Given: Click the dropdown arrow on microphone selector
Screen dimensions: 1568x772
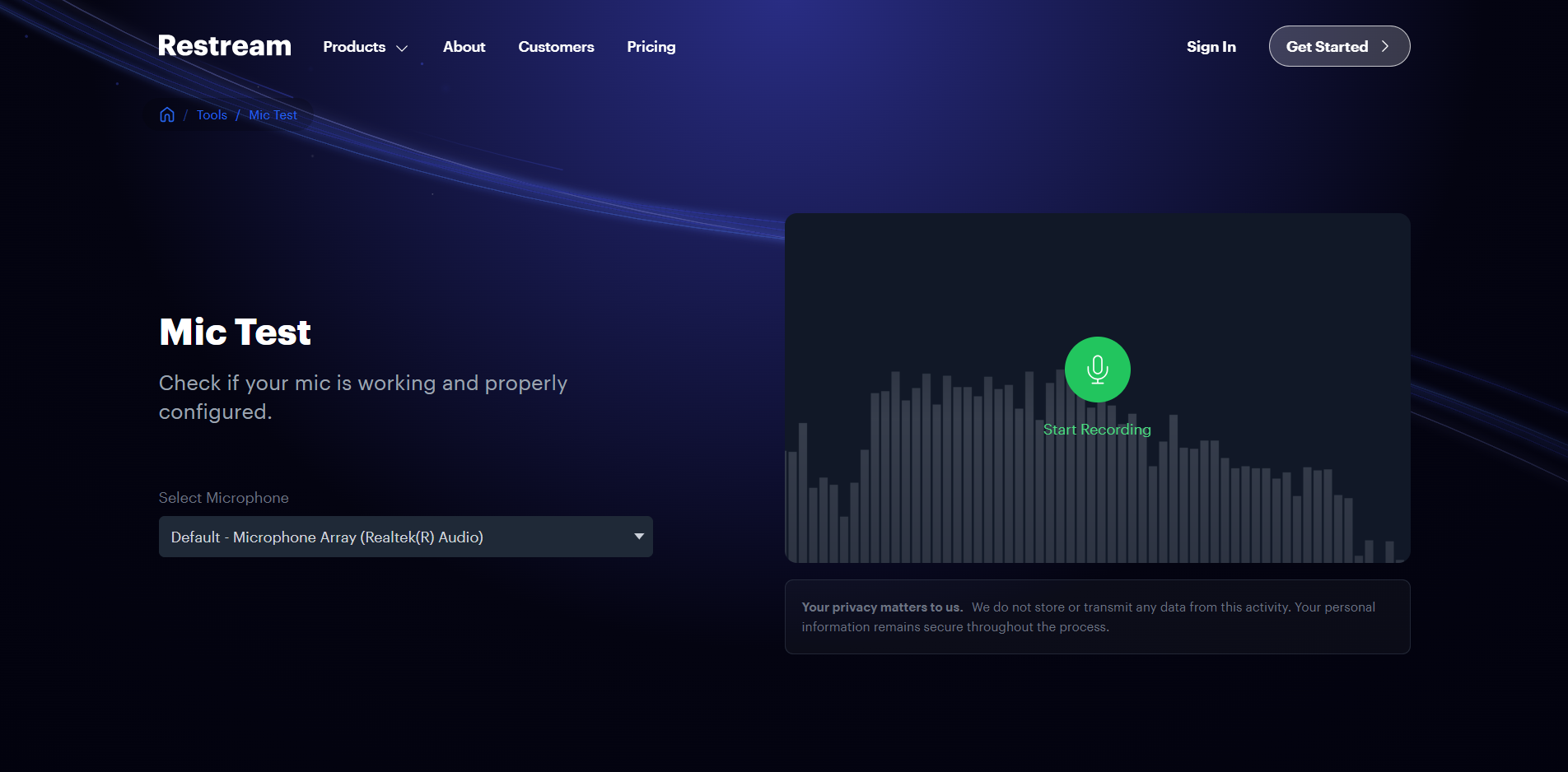Looking at the screenshot, I should pyautogui.click(x=637, y=537).
